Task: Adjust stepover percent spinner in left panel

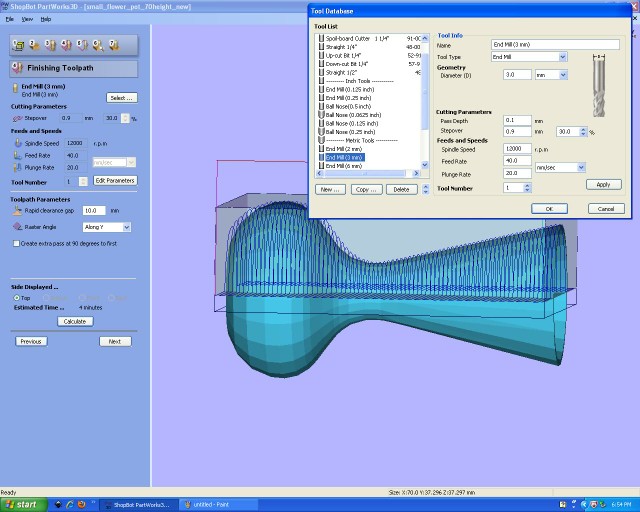Action: [x=125, y=118]
